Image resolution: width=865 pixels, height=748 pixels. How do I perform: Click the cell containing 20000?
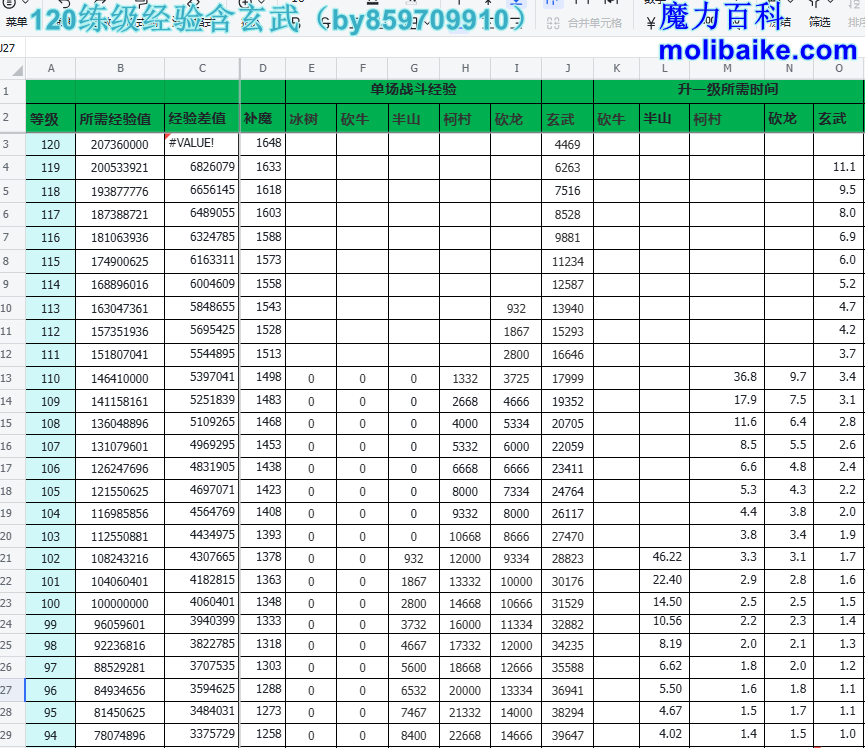click(465, 691)
